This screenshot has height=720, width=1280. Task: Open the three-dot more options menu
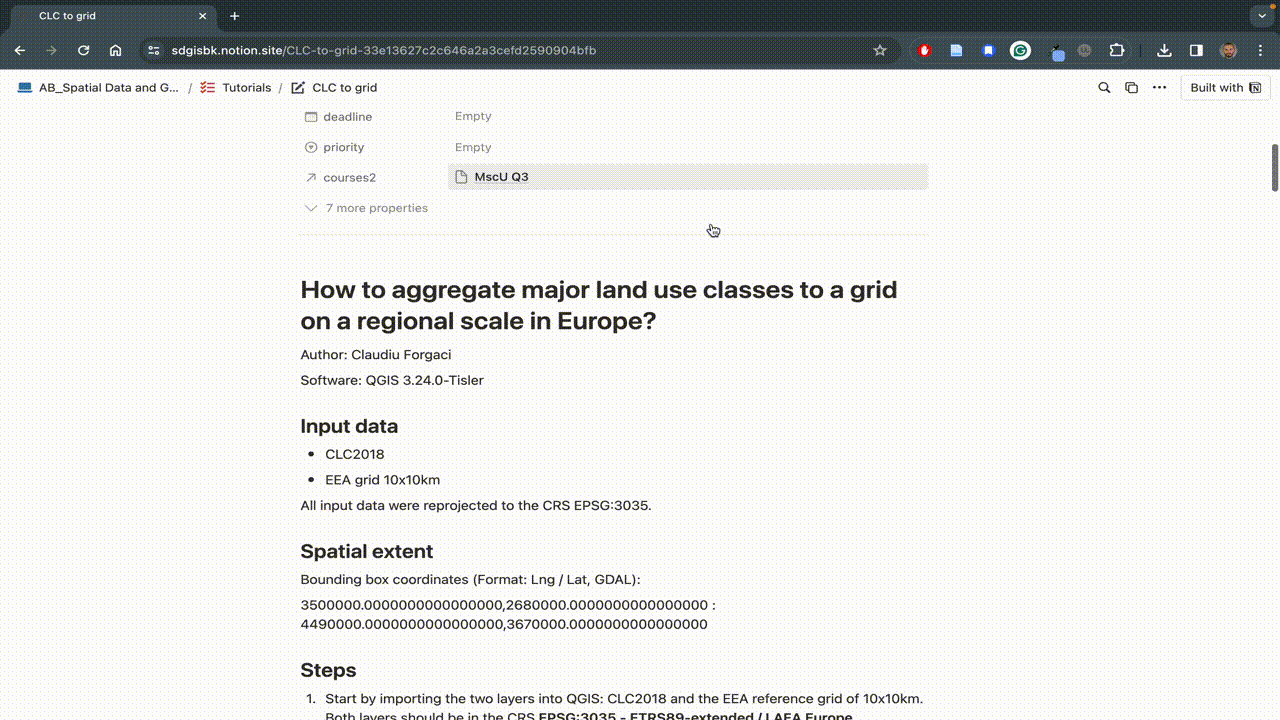[1159, 88]
